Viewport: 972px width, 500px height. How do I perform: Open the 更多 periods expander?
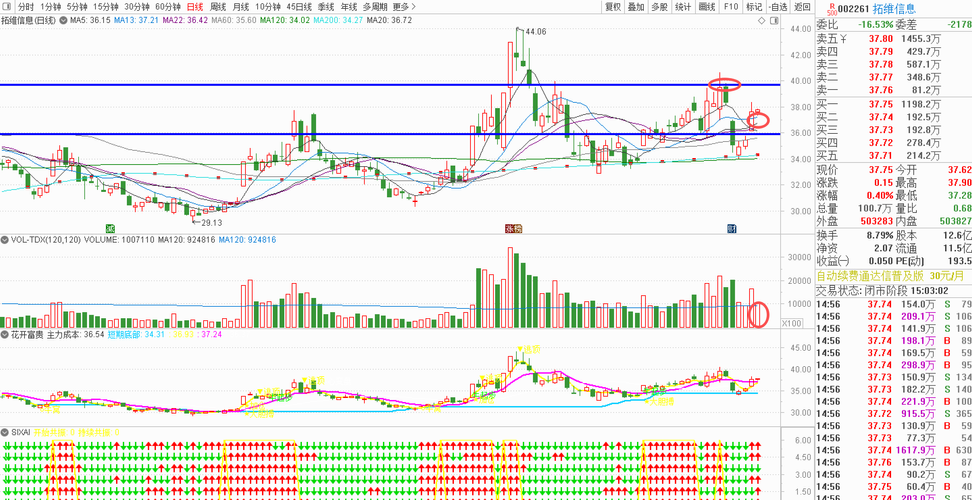(x=405, y=7)
